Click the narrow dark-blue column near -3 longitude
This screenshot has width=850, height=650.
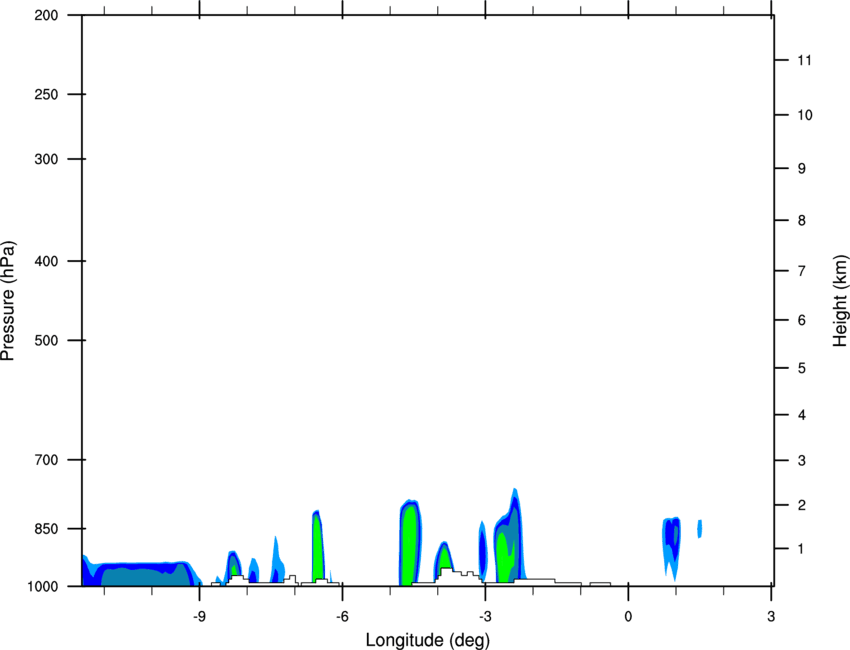[x=482, y=549]
